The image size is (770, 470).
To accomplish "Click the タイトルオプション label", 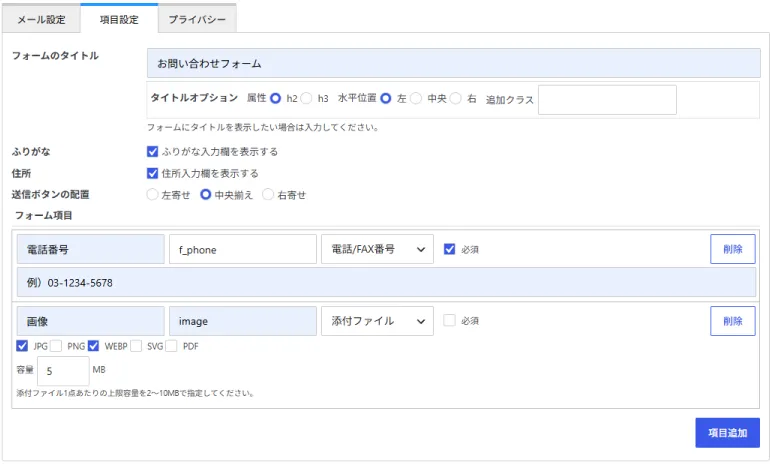I will click(194, 98).
